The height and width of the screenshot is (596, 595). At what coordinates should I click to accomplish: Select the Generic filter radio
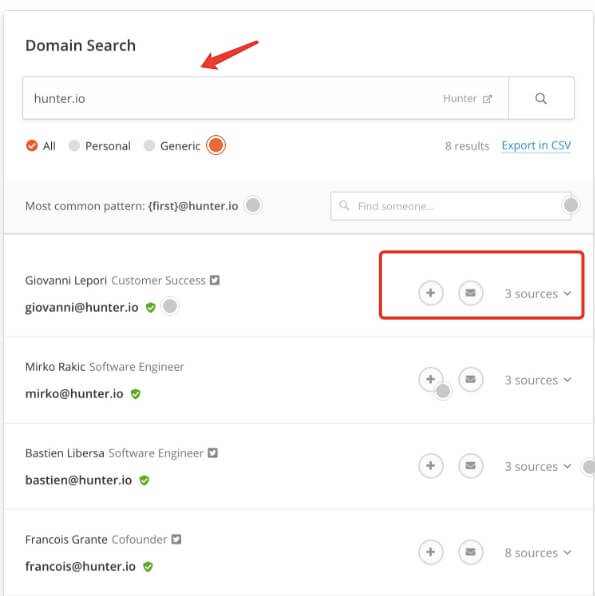tap(149, 145)
